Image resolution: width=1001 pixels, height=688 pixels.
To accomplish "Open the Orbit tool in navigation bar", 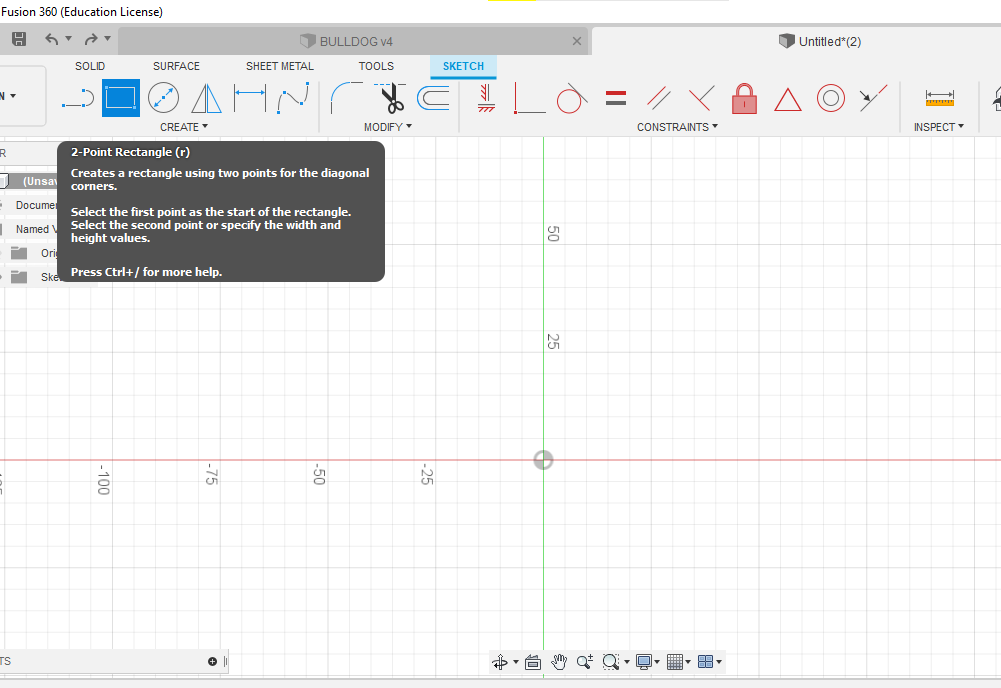I will (x=500, y=662).
